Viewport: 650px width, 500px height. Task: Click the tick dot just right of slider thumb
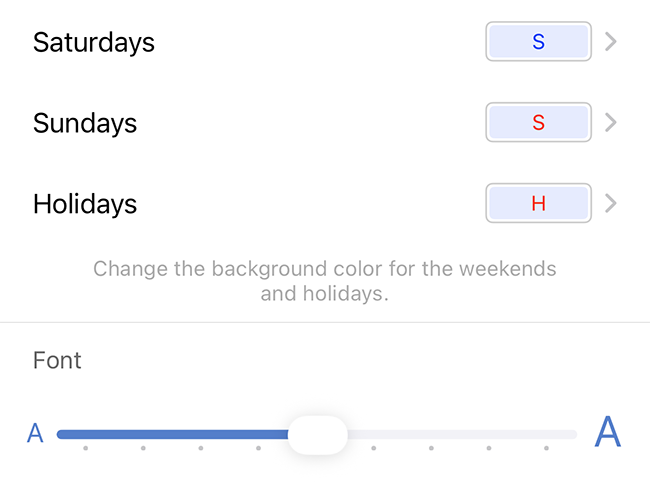(374, 448)
